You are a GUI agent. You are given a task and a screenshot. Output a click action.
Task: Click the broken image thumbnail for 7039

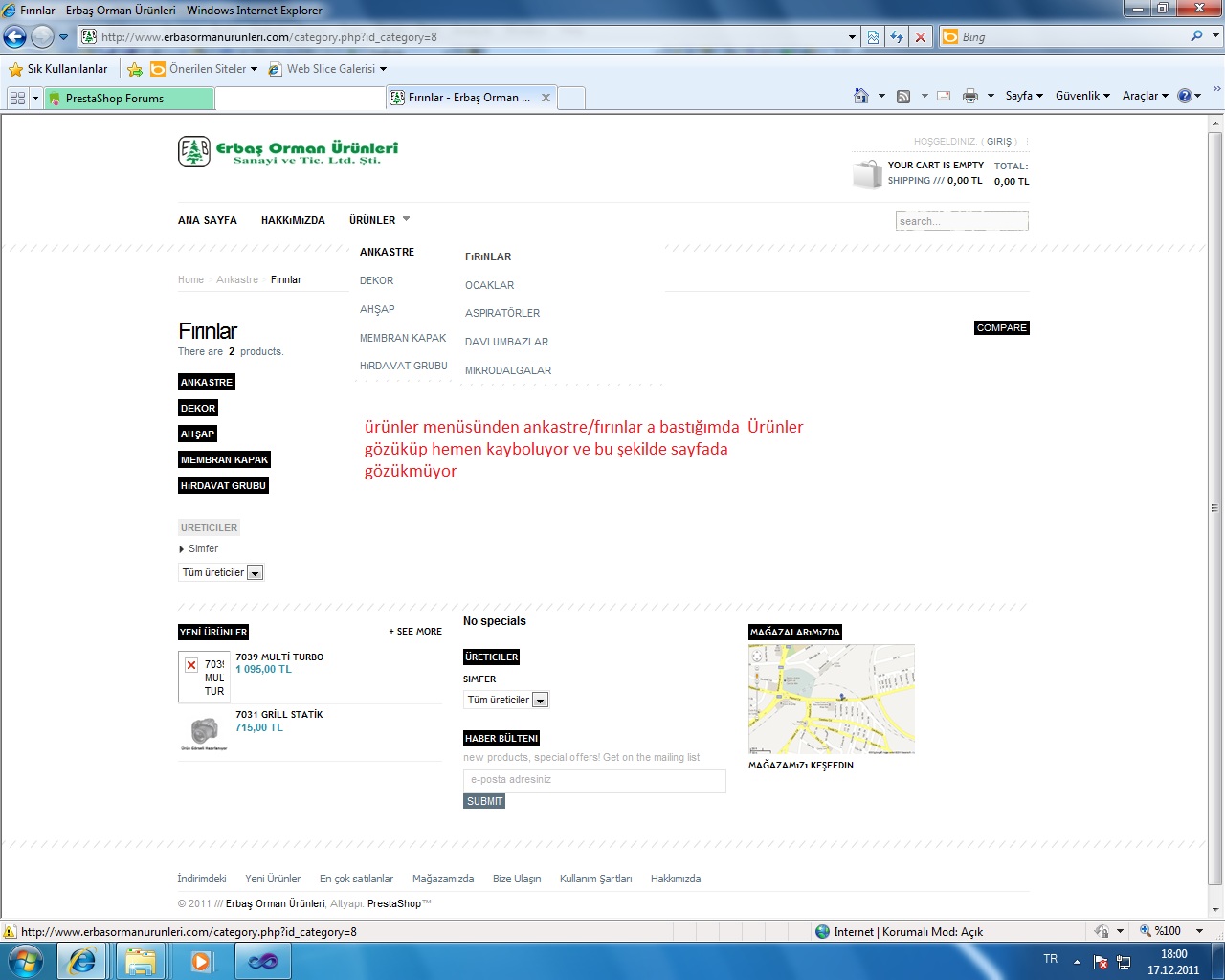(x=204, y=678)
